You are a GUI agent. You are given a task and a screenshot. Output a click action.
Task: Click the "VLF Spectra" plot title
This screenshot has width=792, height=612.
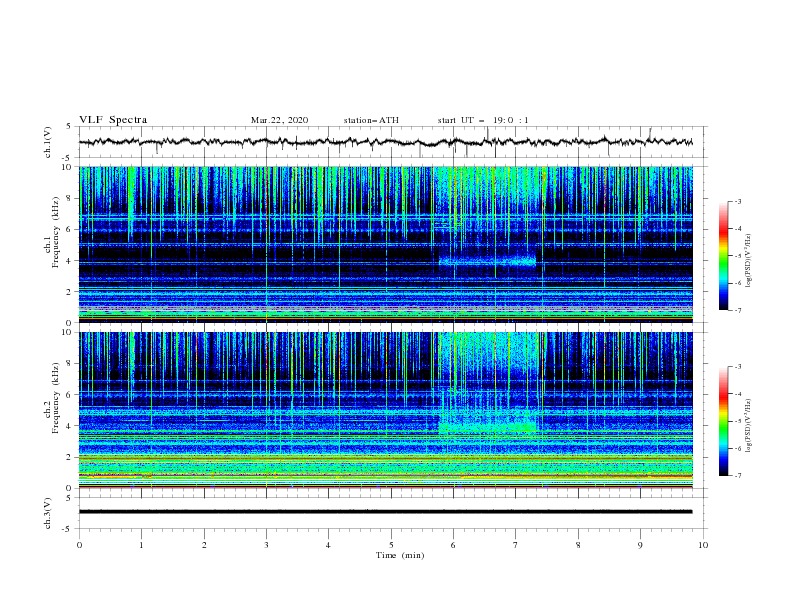(x=113, y=120)
